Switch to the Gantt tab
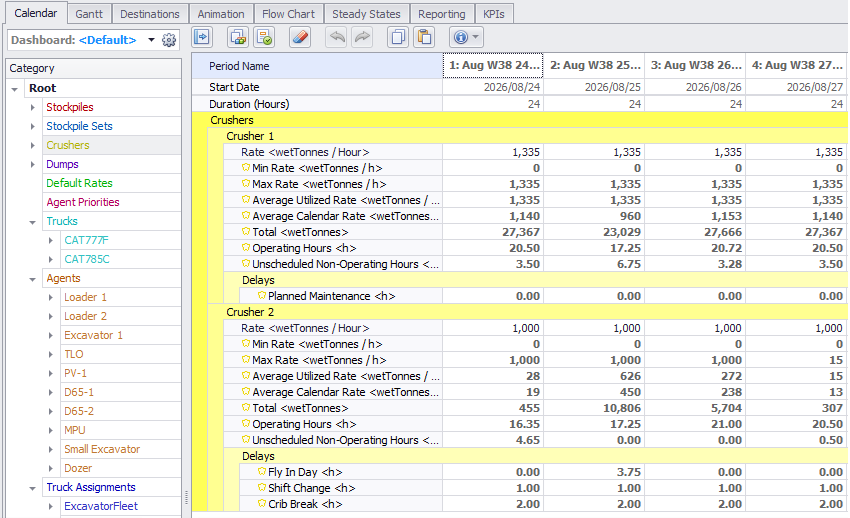The image size is (850, 518). [89, 14]
